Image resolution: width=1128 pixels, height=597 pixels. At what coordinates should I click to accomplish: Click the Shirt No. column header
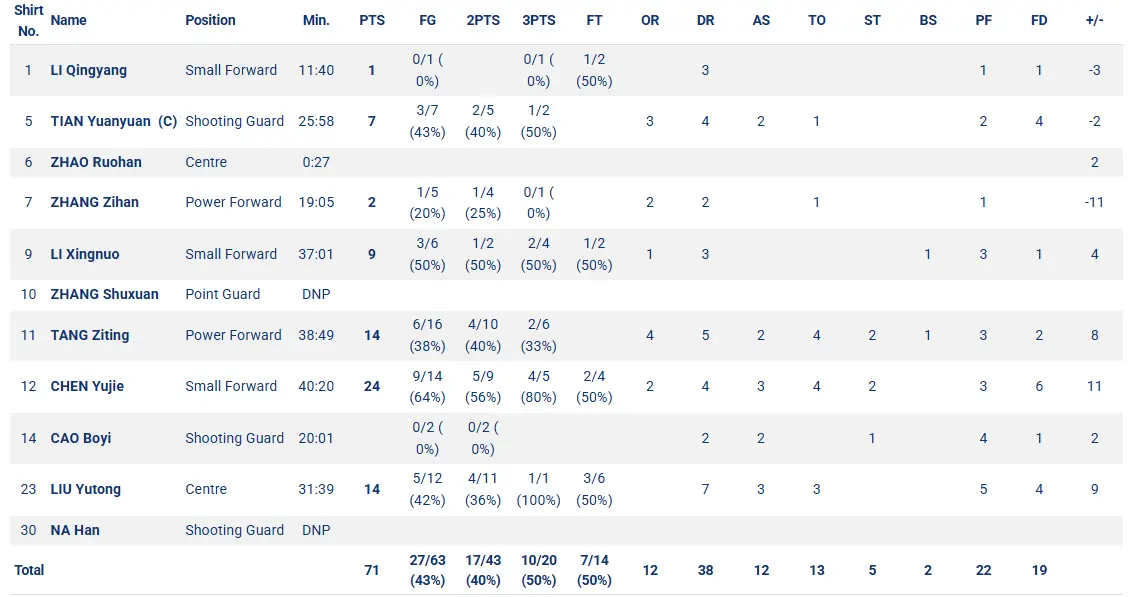[x=29, y=20]
